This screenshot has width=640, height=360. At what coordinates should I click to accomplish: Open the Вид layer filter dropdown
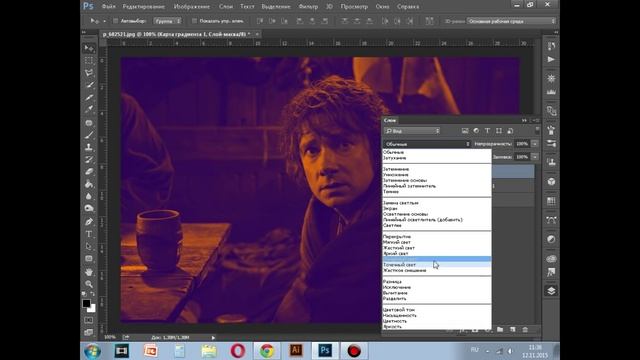[x=412, y=131]
